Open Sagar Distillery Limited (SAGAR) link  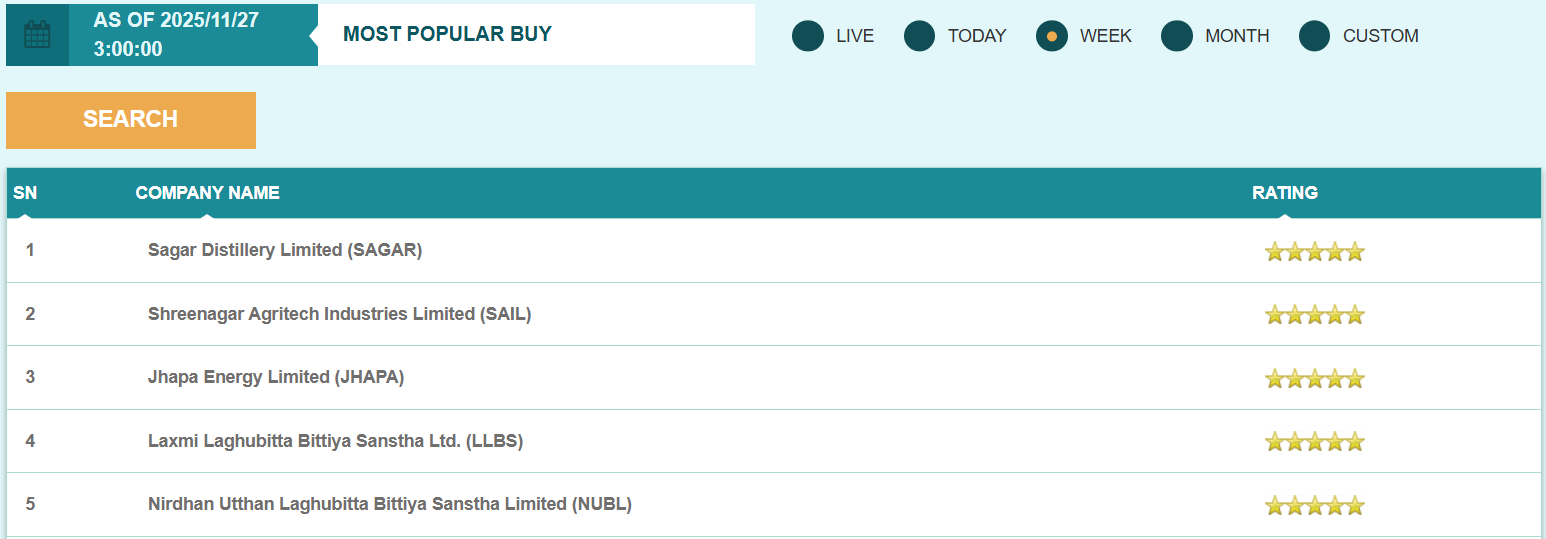point(285,250)
